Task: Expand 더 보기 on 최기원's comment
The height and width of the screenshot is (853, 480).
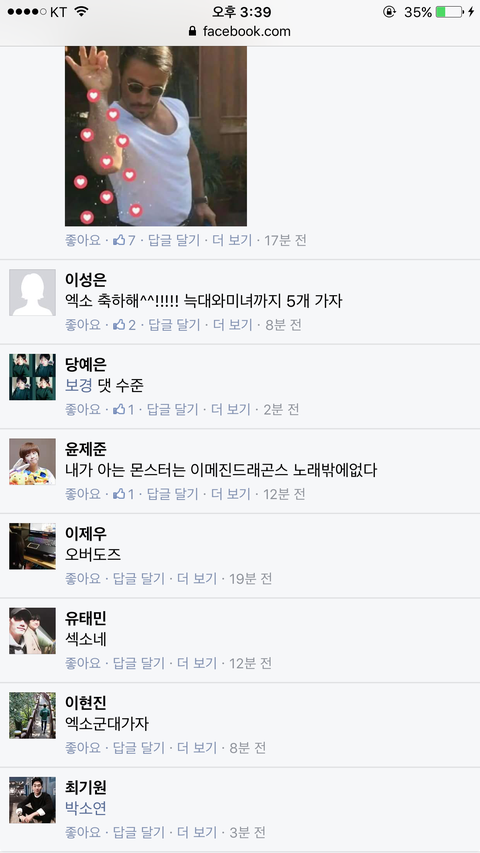Action: coord(197,832)
